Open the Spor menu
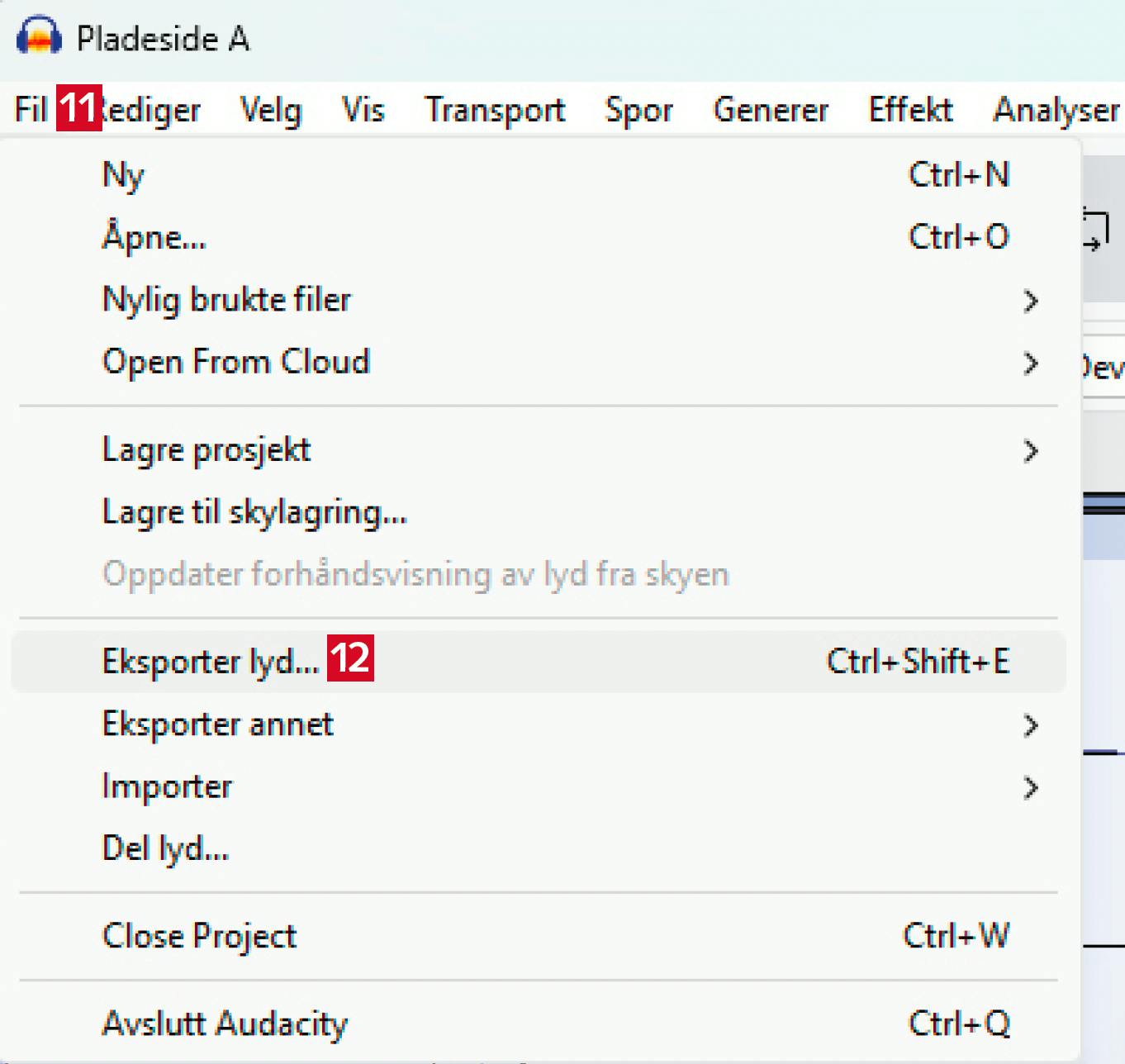 638,110
